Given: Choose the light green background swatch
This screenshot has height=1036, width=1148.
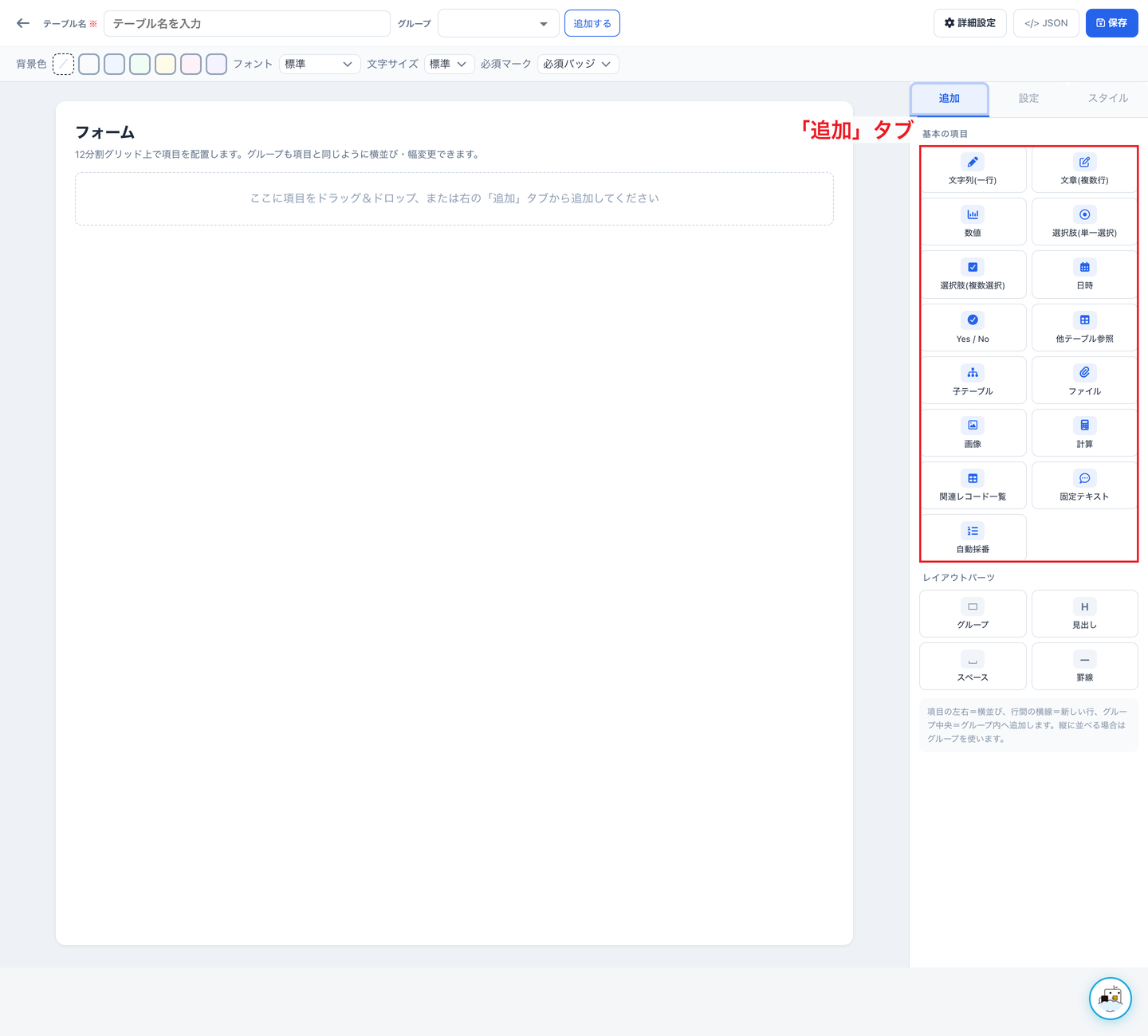Looking at the screenshot, I should tap(140, 64).
